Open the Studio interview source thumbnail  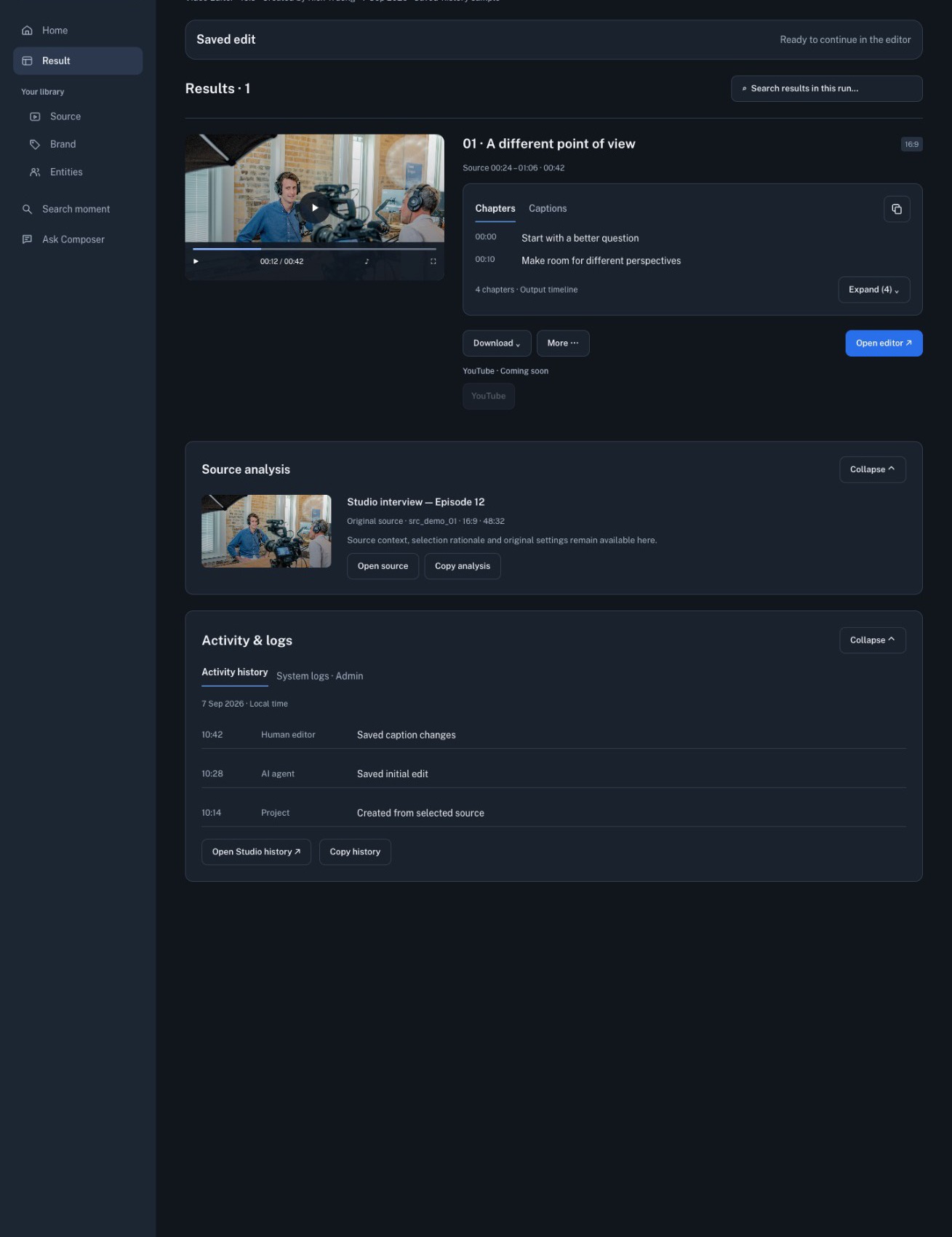click(266, 531)
